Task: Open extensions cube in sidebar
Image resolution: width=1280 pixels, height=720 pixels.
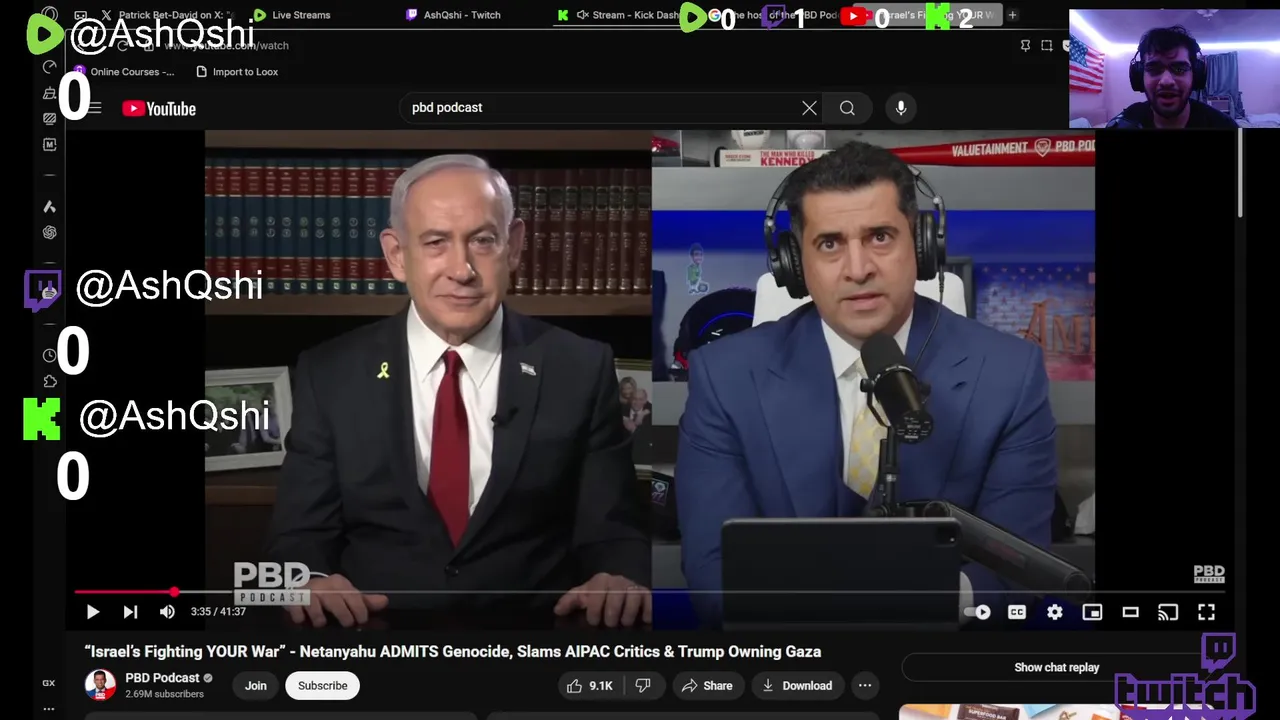Action: tap(49, 381)
